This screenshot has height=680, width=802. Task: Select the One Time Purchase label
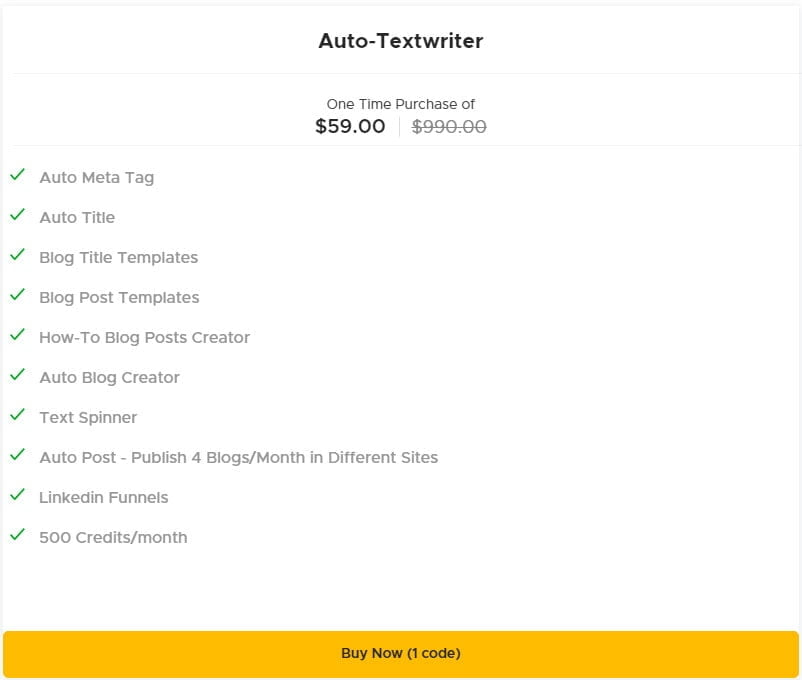click(401, 103)
